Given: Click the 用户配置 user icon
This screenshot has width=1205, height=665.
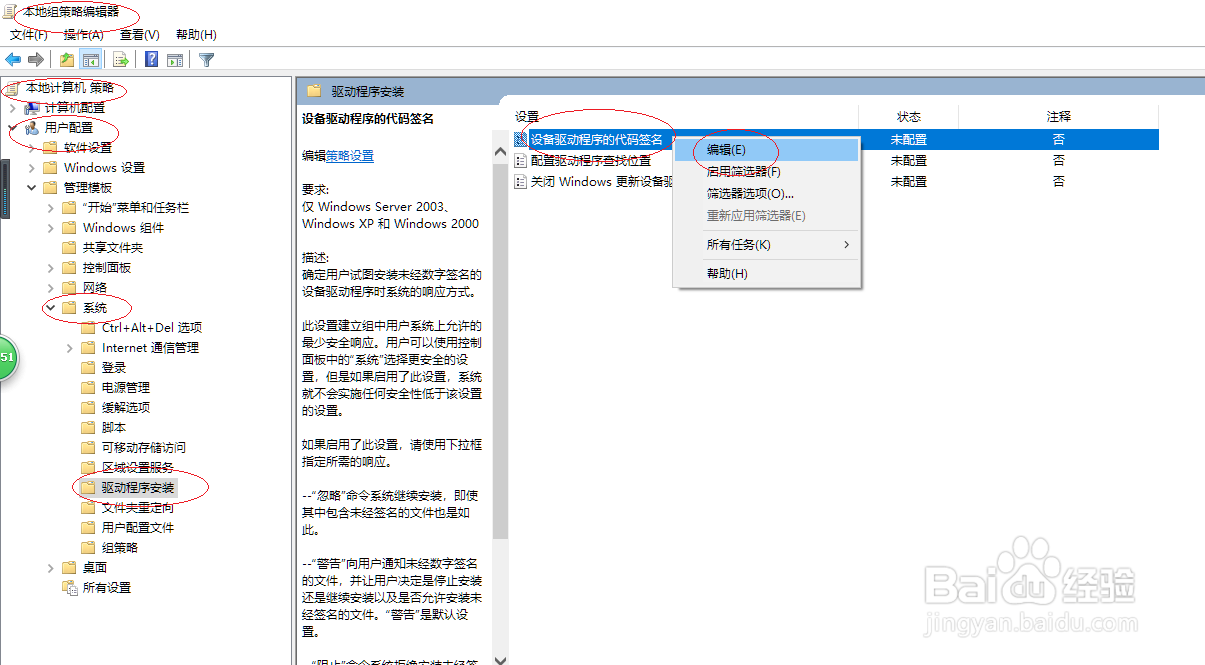Looking at the screenshot, I should [32, 128].
